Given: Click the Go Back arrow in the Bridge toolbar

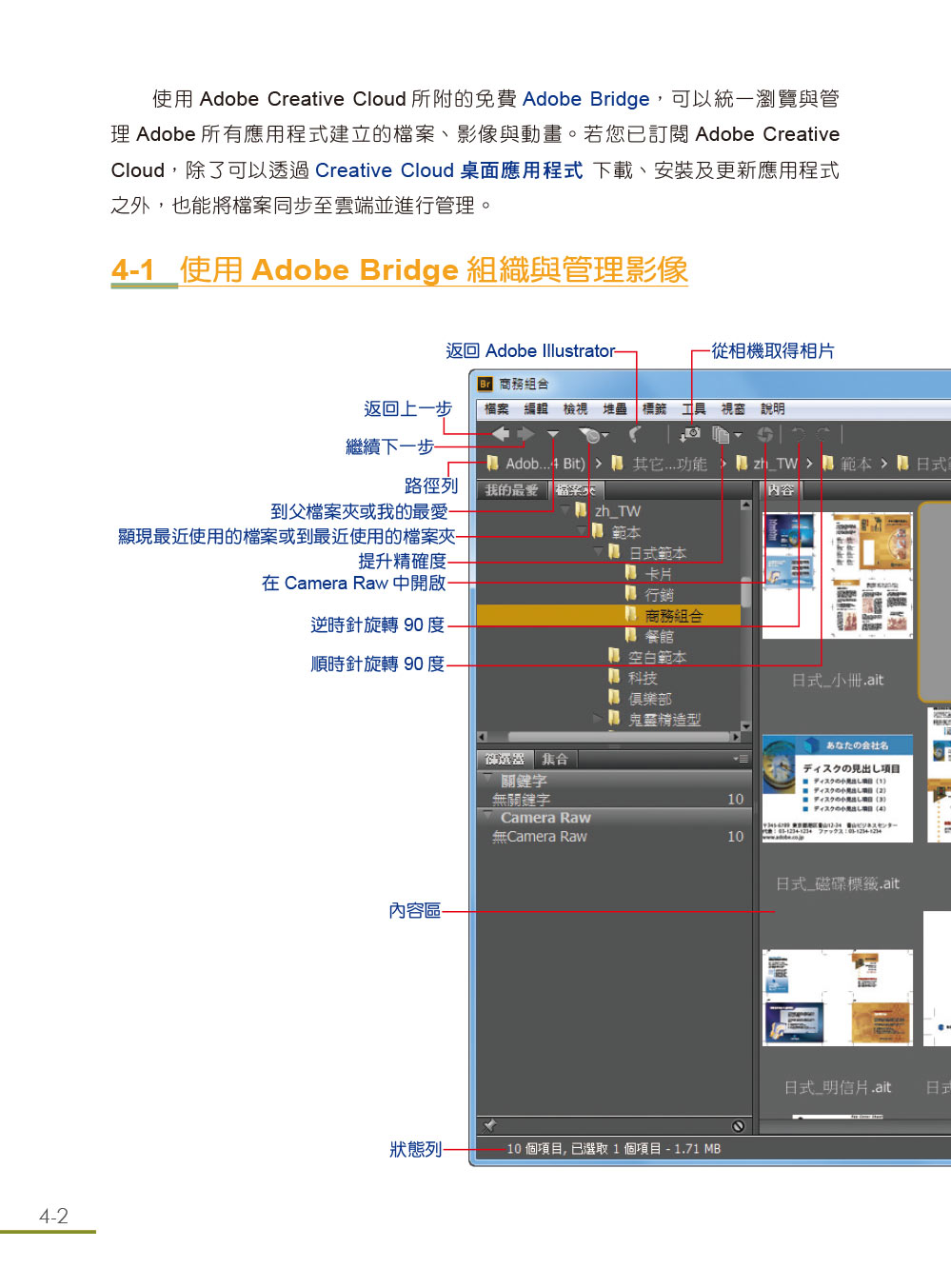Looking at the screenshot, I should [x=501, y=434].
